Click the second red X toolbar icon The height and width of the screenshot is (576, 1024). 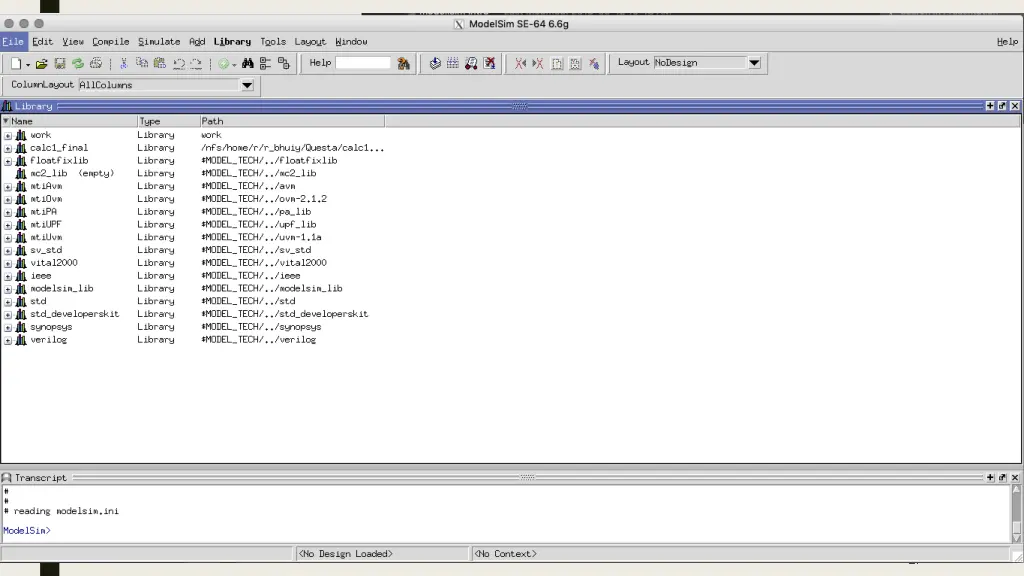point(538,63)
